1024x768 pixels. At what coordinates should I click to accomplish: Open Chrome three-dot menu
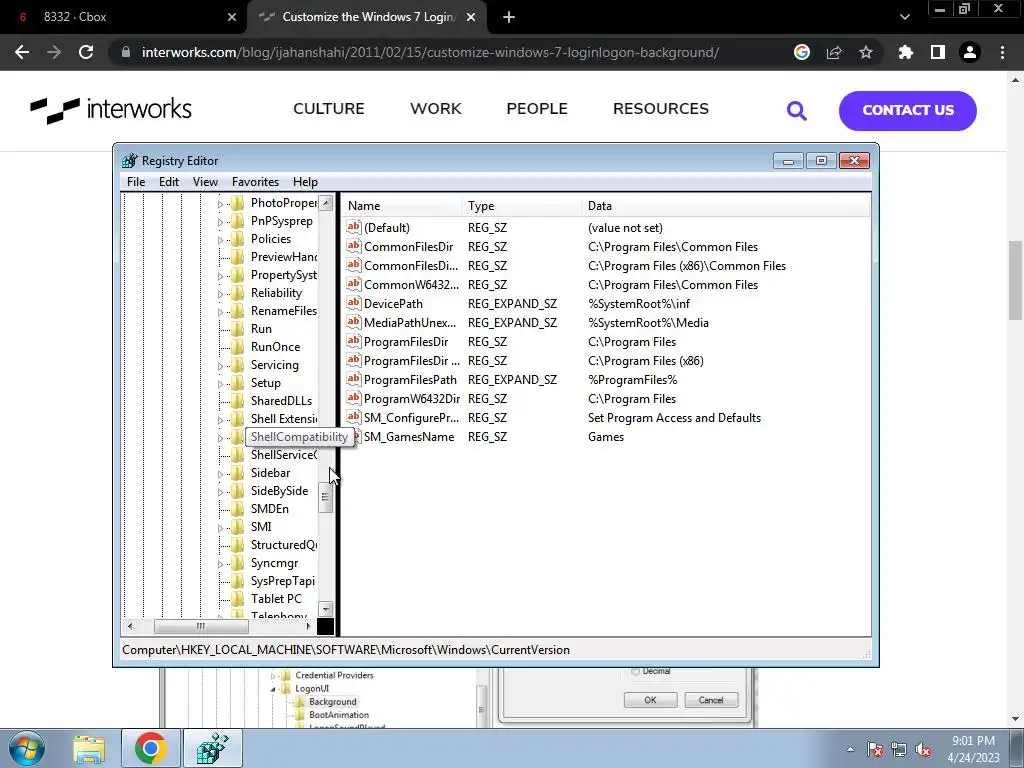point(1002,52)
